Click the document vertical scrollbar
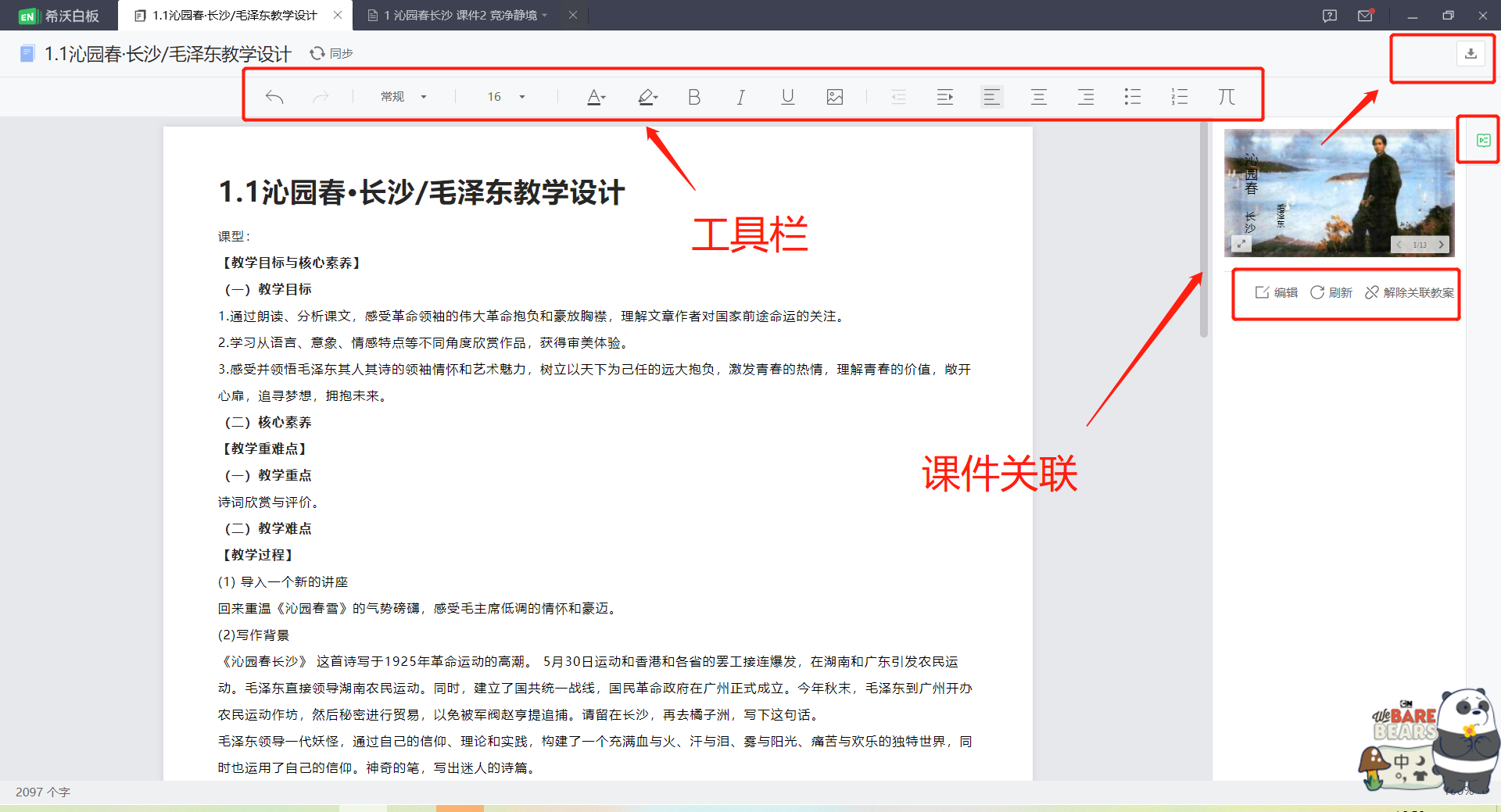 coord(1204,231)
